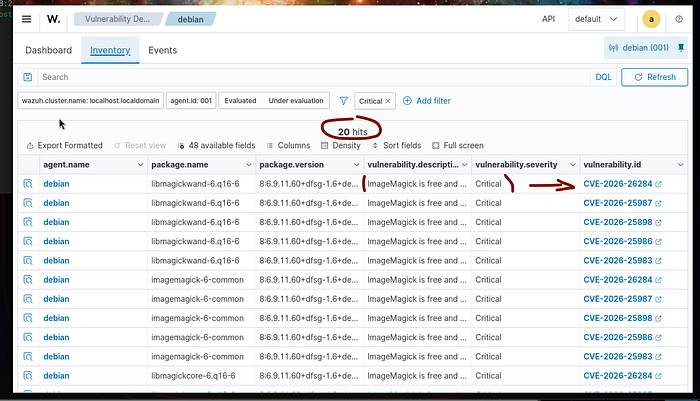Click the Refresh button
The image size is (700, 401).
(x=654, y=77)
